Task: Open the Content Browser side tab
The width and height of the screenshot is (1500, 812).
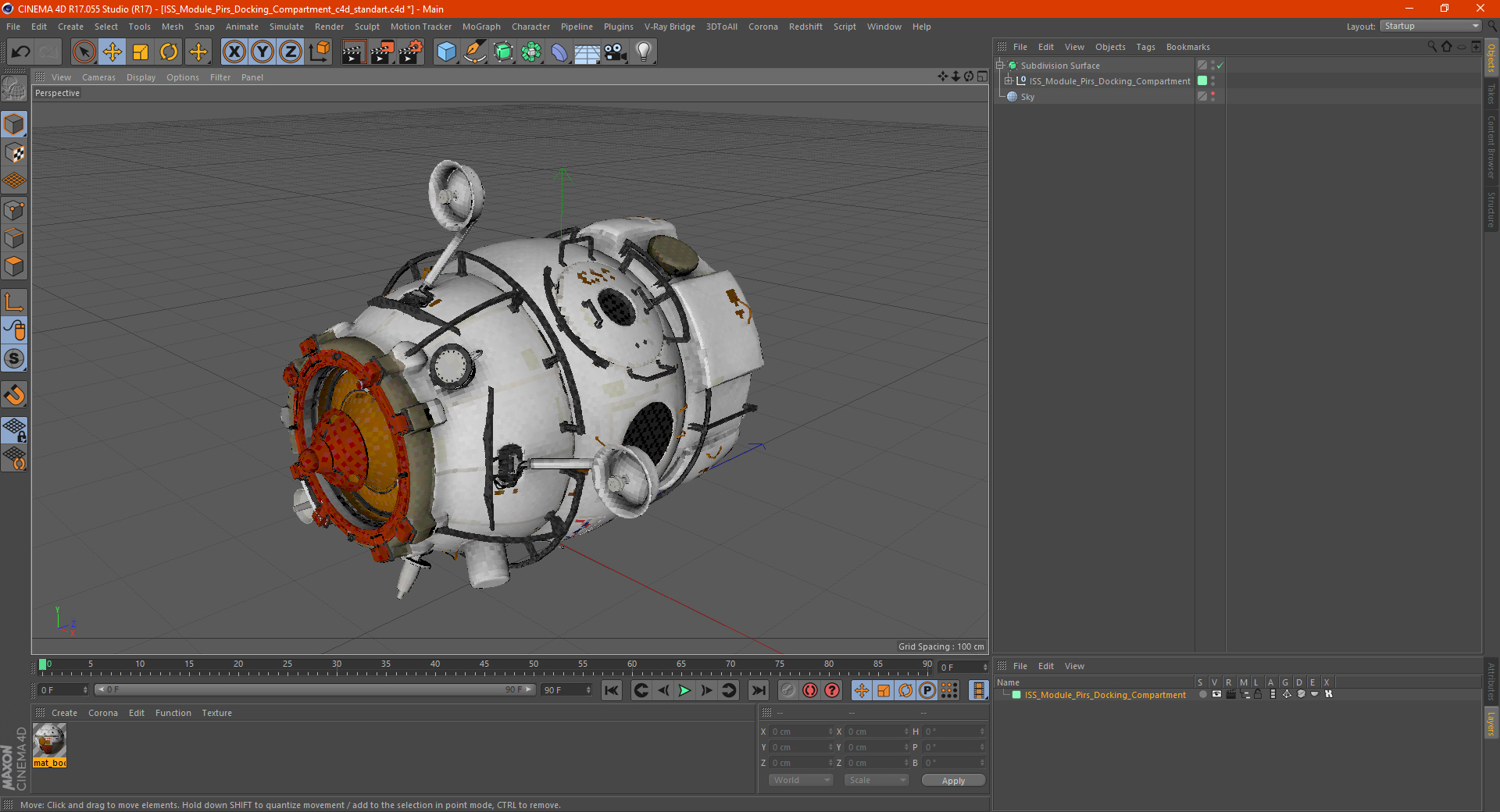Action: (1491, 147)
